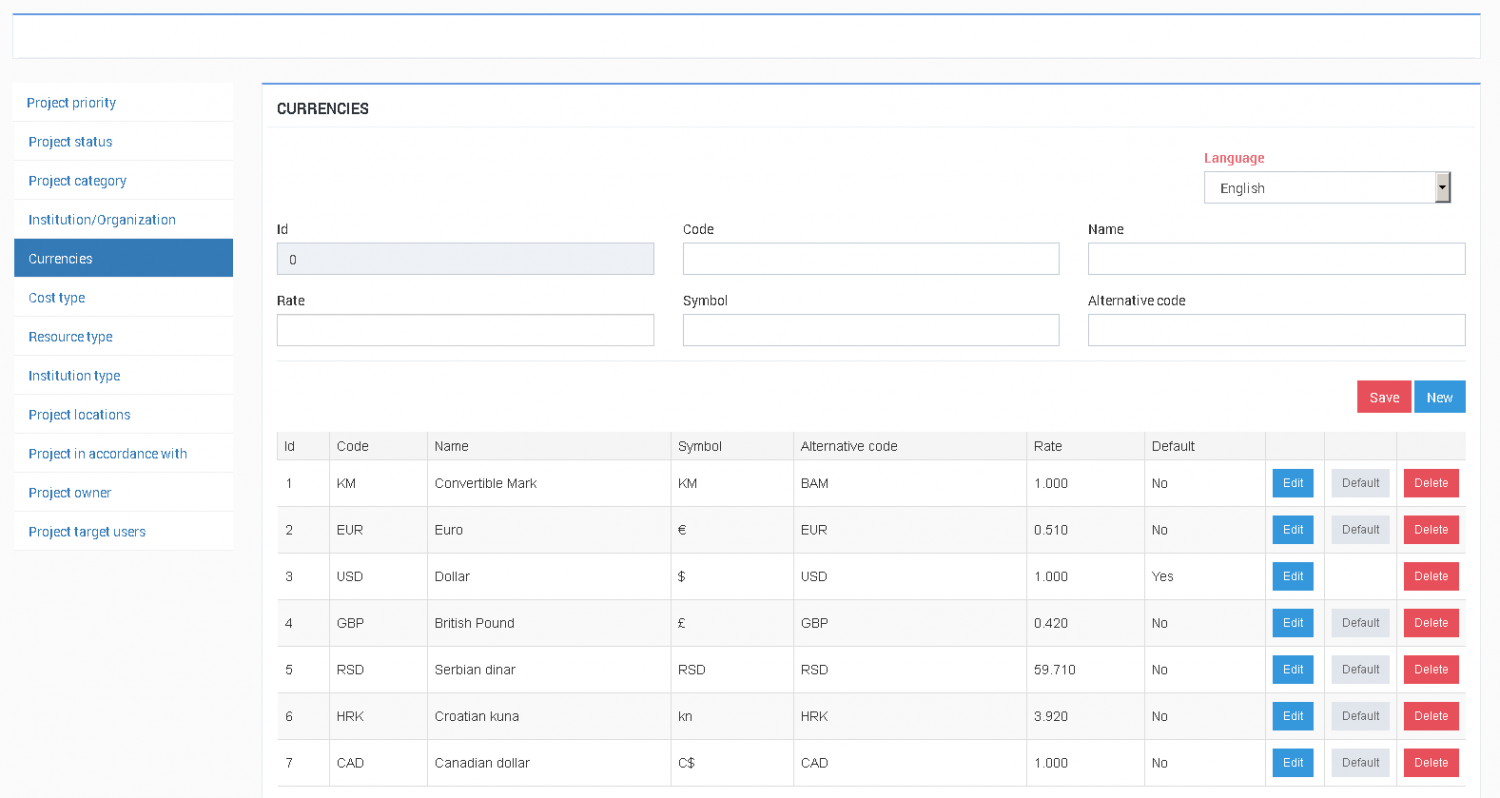The height and width of the screenshot is (798, 1500).
Task: Edit the Convertible Mark entry
Action: 1292,483
